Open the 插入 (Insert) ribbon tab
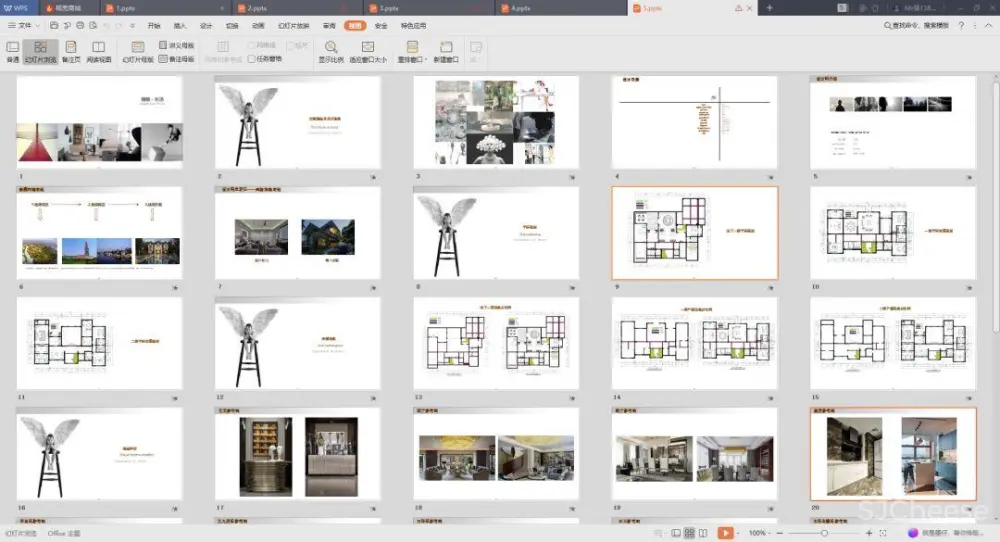This screenshot has height=542, width=1000. (x=180, y=25)
